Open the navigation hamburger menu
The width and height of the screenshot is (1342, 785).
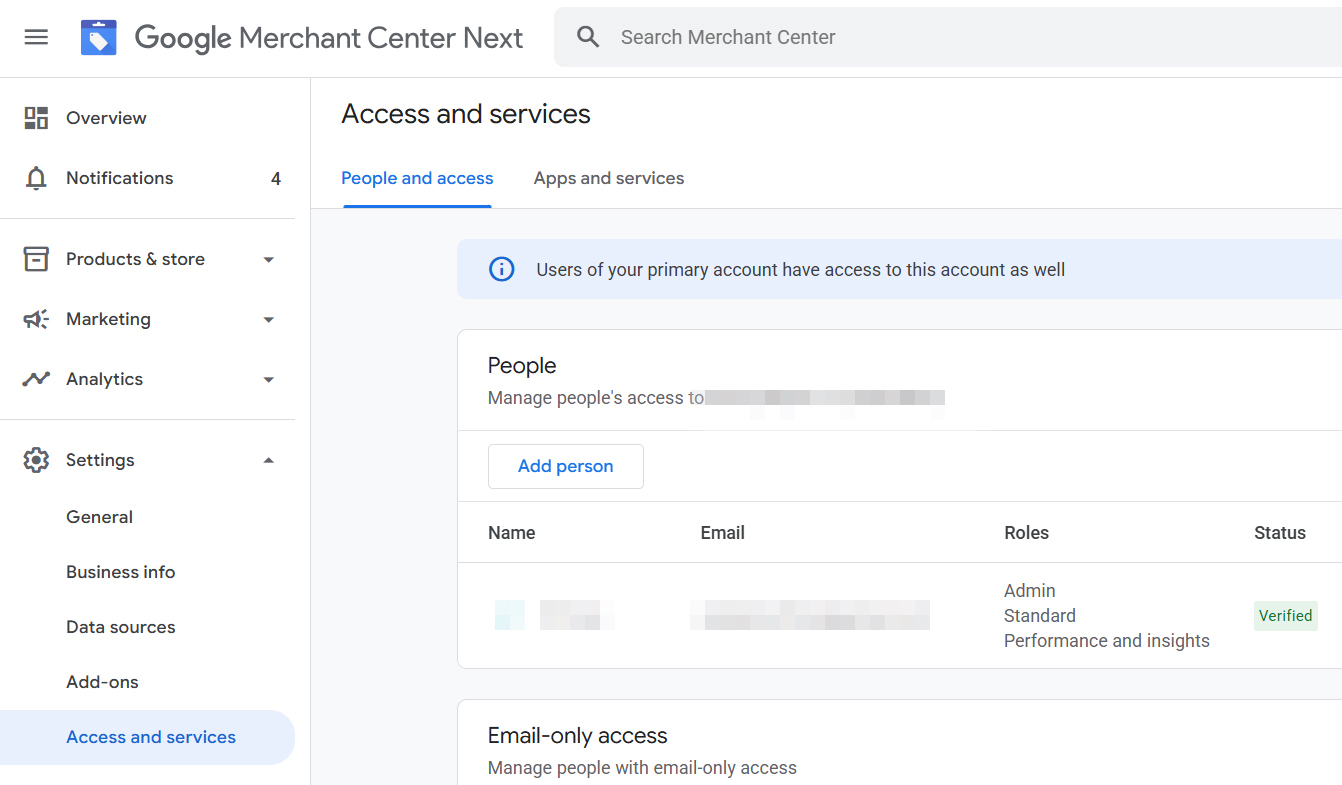point(36,37)
